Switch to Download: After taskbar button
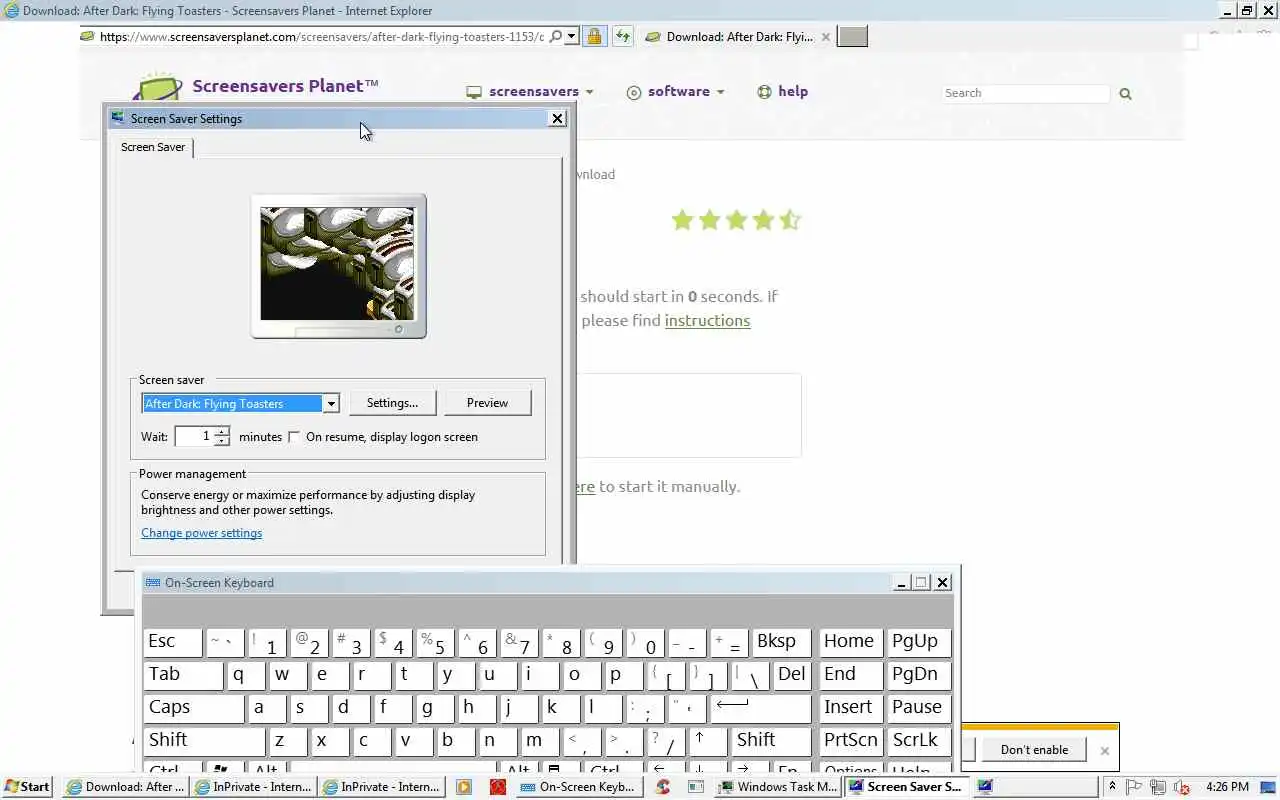Viewport: 1280px width, 800px height. coord(125,787)
